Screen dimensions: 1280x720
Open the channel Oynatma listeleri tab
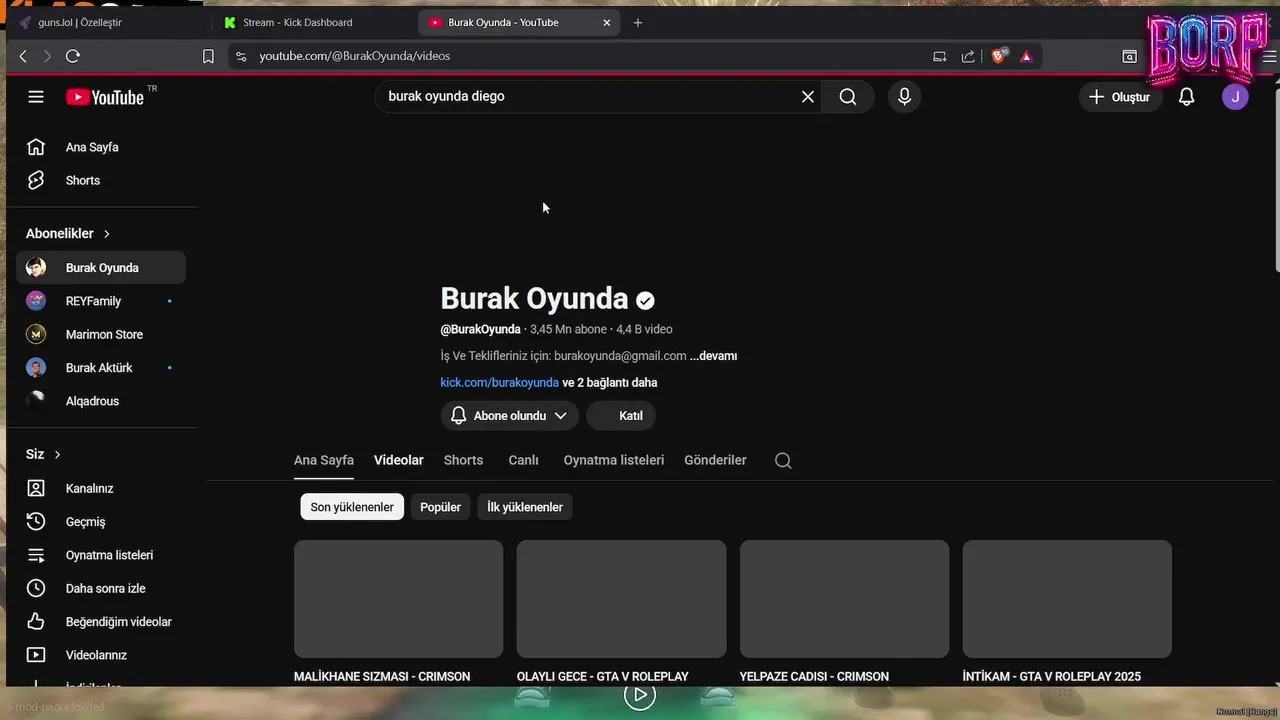click(614, 460)
